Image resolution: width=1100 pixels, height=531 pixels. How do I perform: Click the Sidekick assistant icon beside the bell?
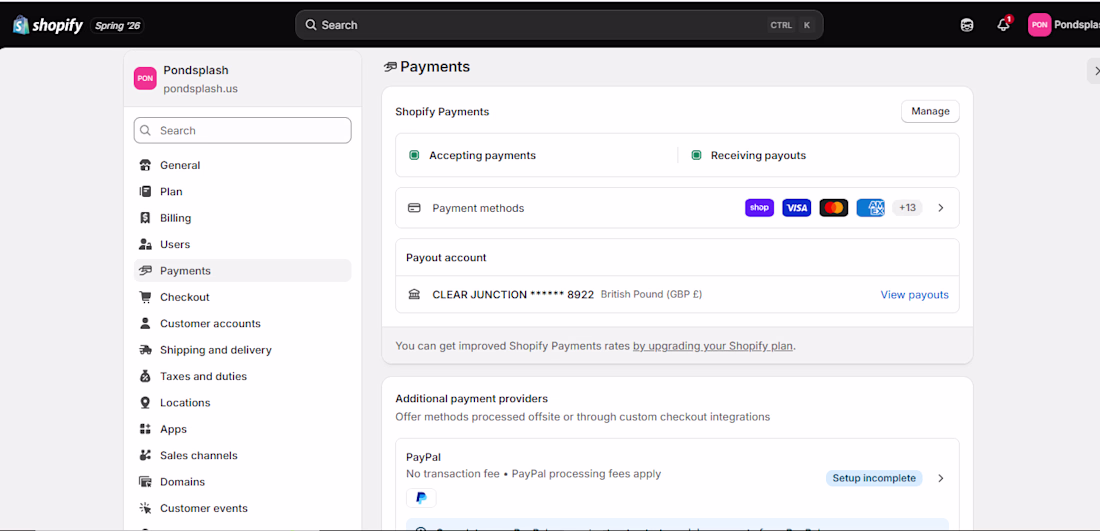click(967, 25)
